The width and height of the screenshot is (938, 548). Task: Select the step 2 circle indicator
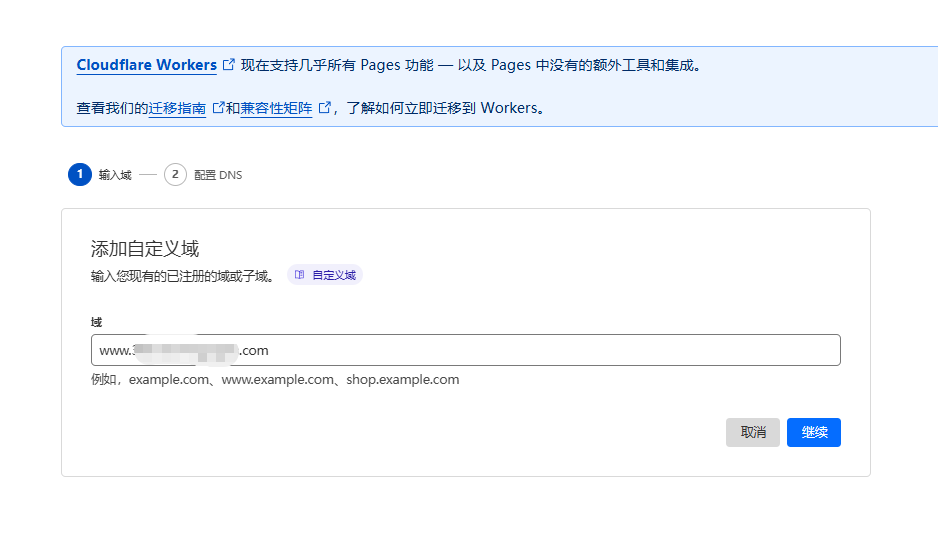click(x=175, y=175)
